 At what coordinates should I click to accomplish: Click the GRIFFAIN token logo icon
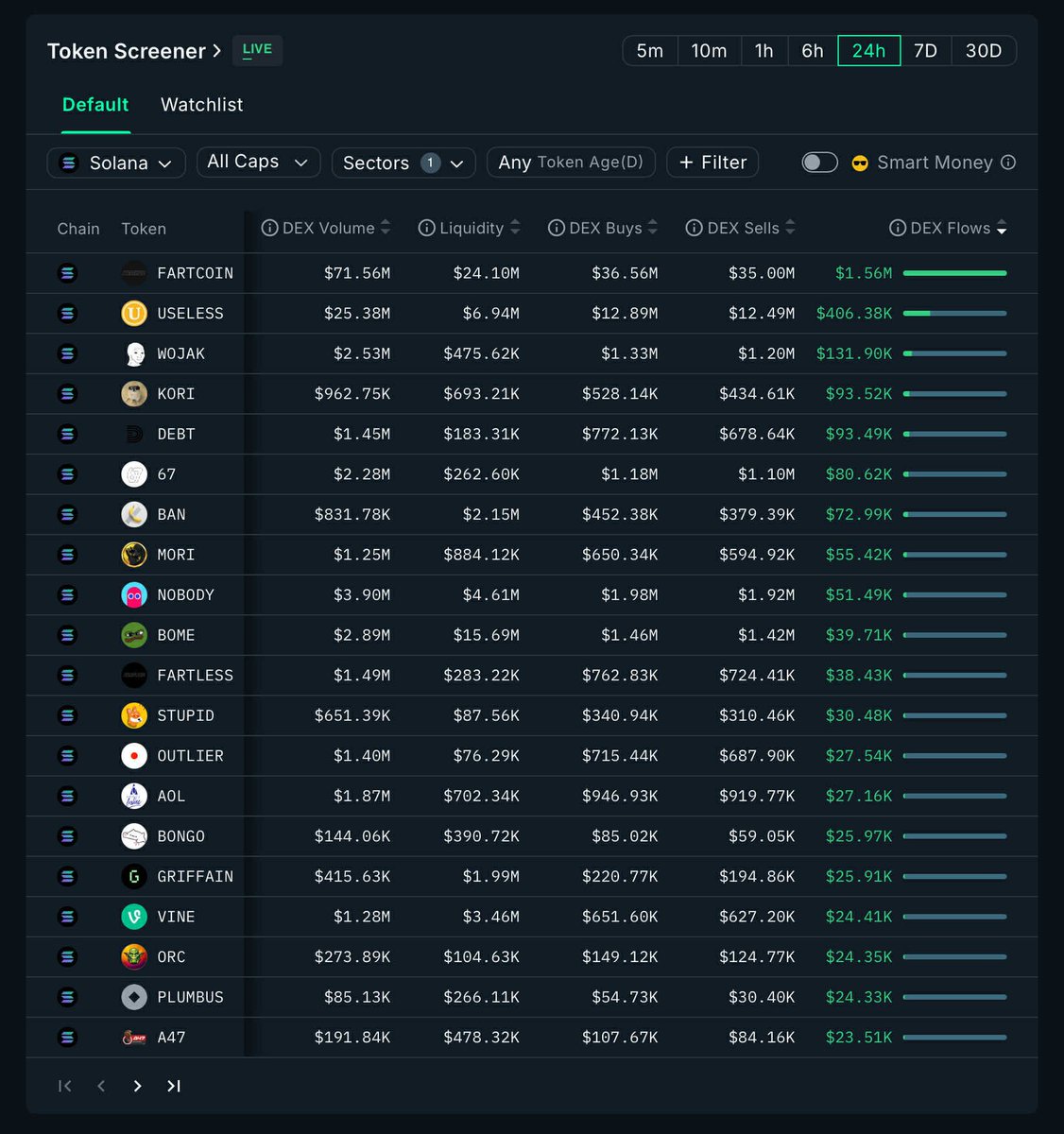(134, 876)
